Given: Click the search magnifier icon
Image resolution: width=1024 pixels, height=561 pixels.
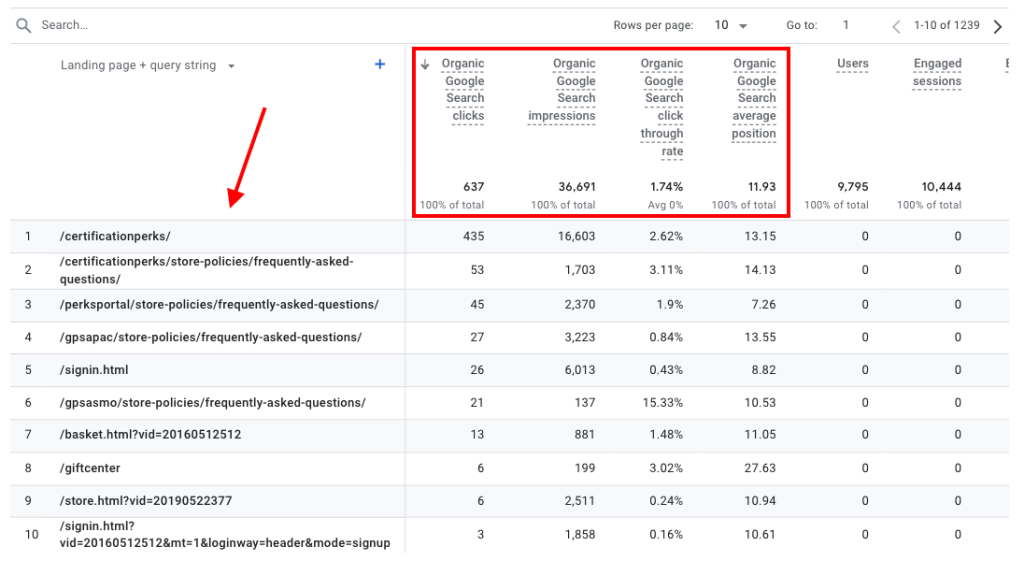Looking at the screenshot, I should coord(23,25).
